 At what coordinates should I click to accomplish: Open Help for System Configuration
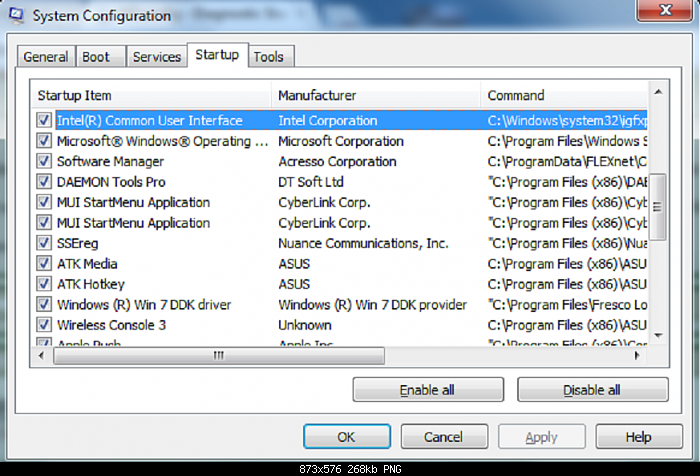click(639, 437)
